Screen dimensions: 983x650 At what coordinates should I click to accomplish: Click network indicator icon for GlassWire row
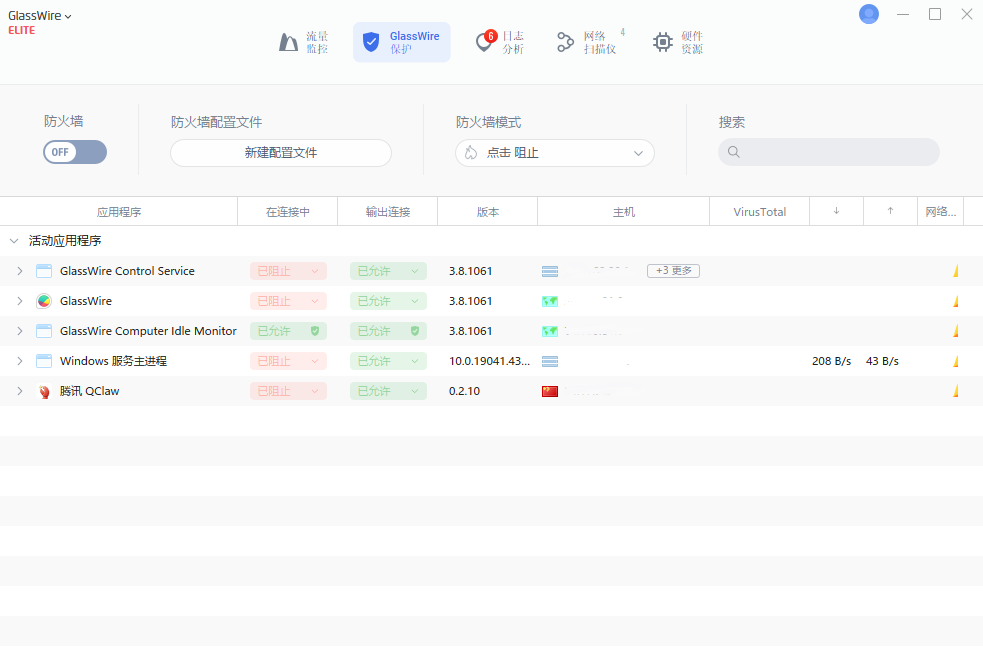956,301
